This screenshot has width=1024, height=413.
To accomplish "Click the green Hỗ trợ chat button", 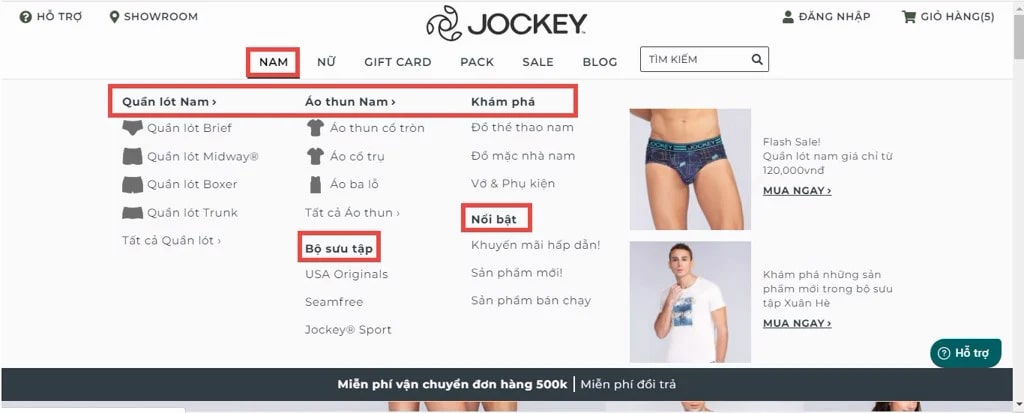I will 965,353.
